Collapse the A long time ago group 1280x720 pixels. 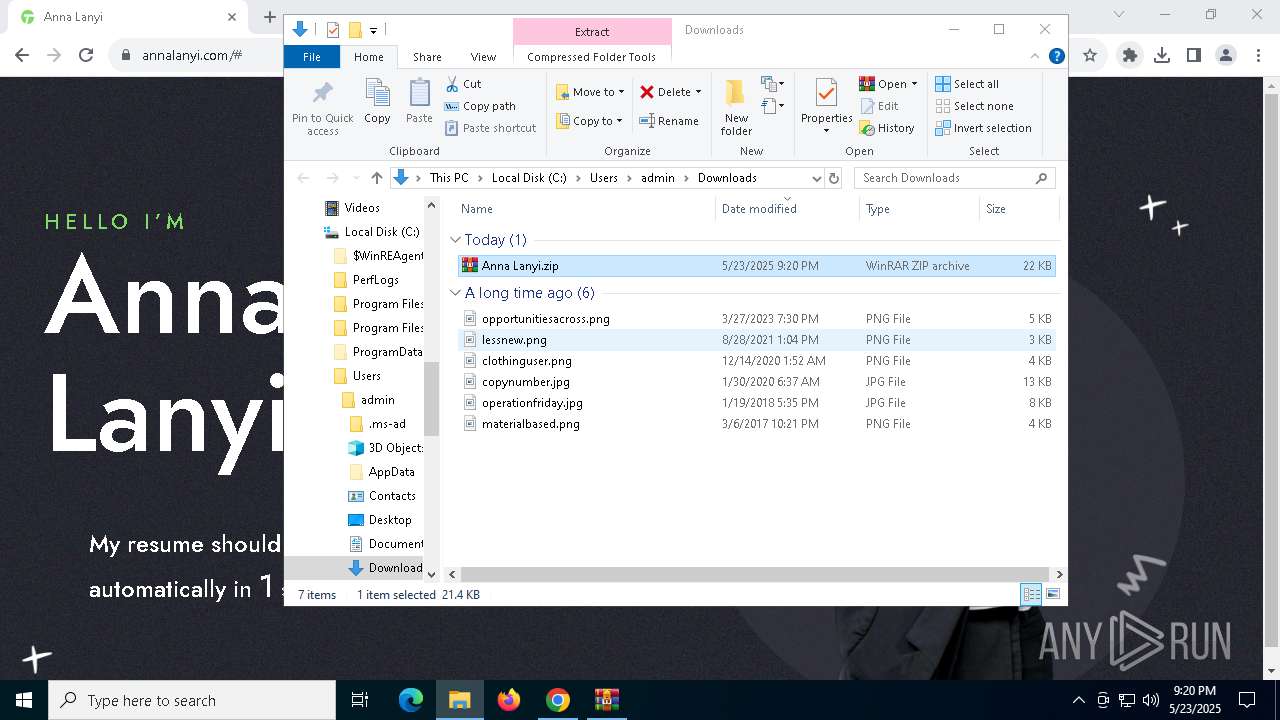click(x=456, y=293)
